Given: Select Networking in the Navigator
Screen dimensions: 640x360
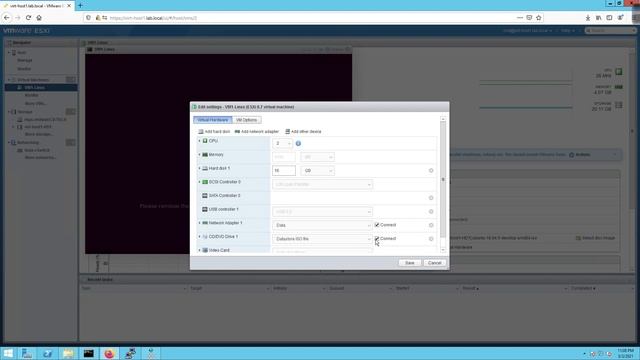Looking at the screenshot, I should (x=27, y=142).
